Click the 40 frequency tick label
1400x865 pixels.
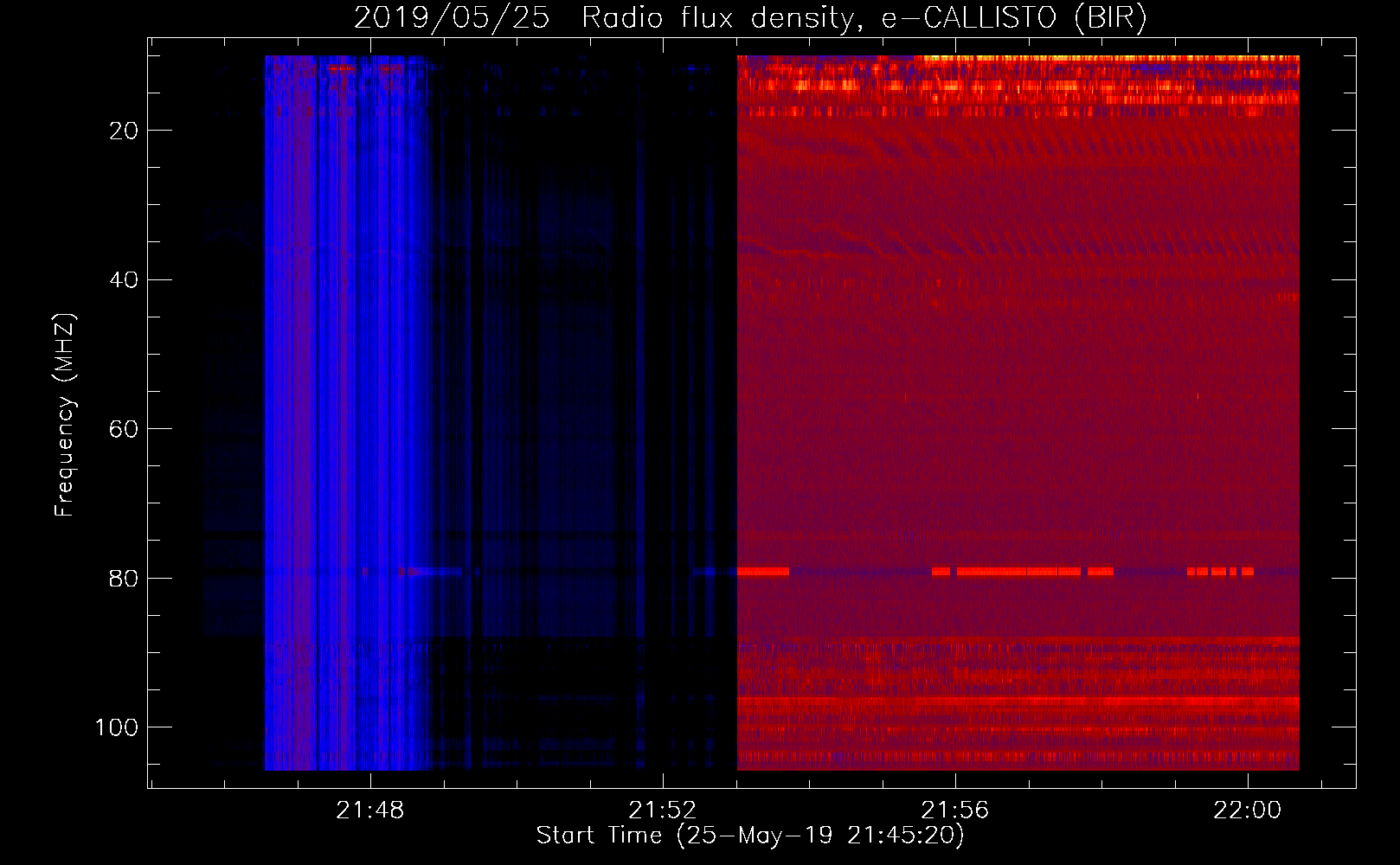[x=124, y=280]
